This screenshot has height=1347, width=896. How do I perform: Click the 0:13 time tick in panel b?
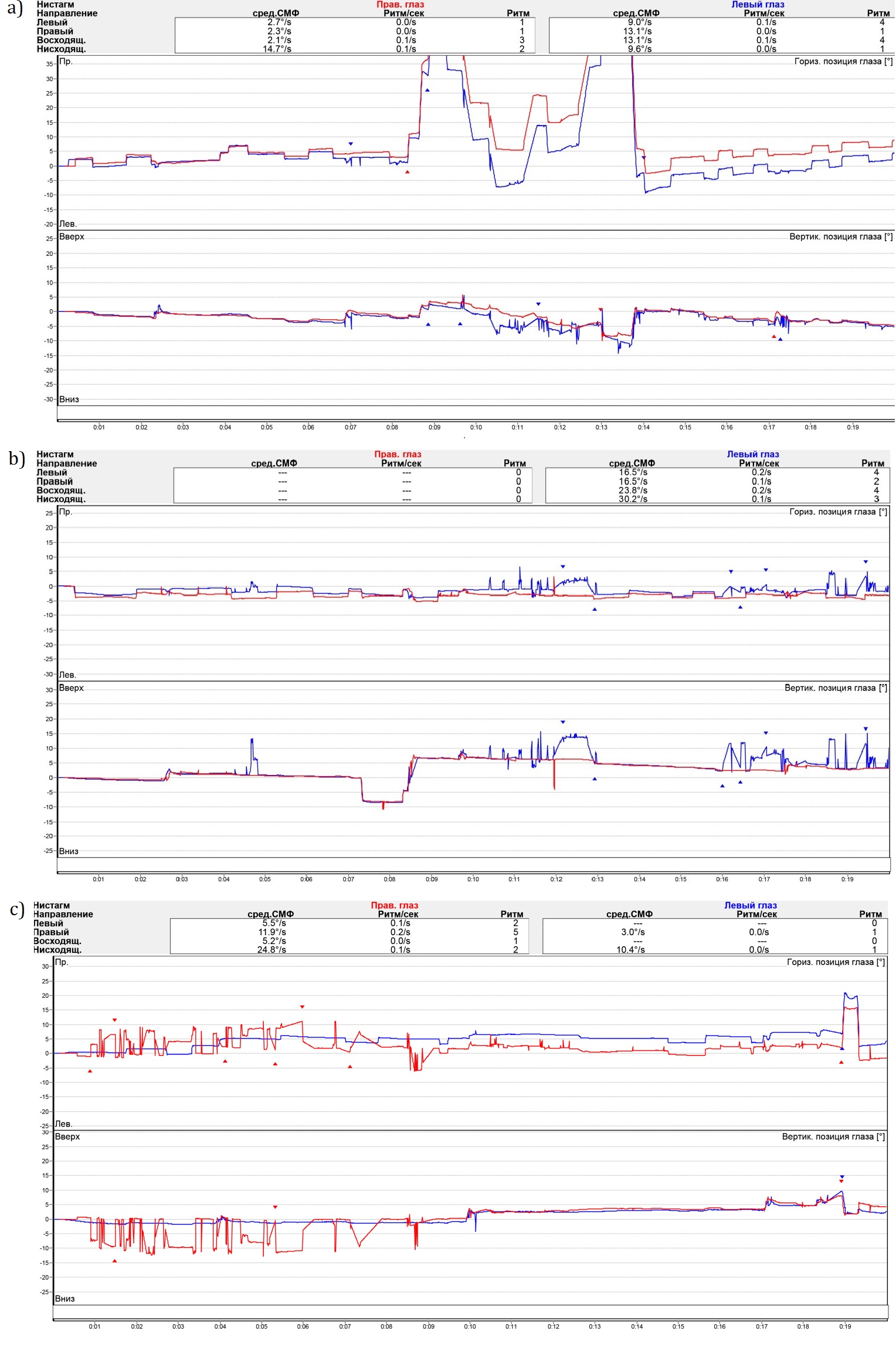597,879
